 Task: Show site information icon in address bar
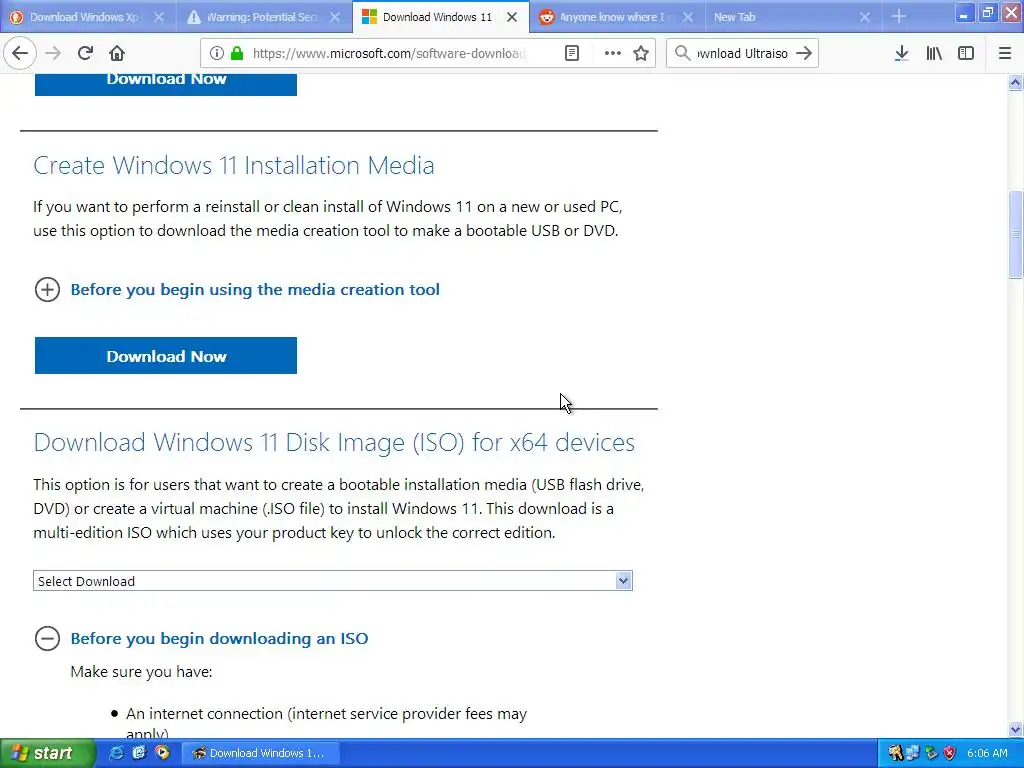pos(217,54)
